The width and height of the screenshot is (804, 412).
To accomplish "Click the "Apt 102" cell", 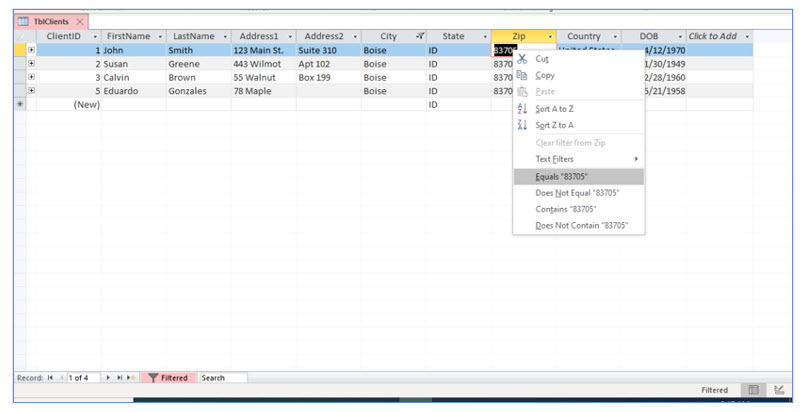I will [x=329, y=64].
